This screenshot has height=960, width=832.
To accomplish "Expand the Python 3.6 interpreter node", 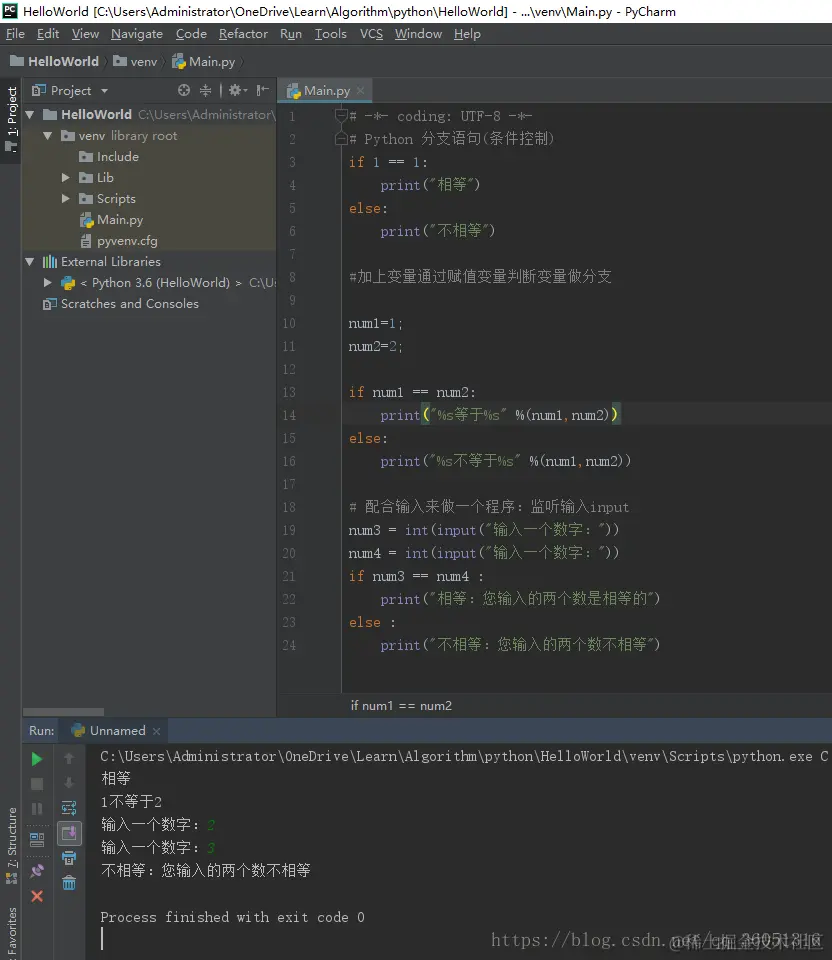I will pyautogui.click(x=46, y=282).
